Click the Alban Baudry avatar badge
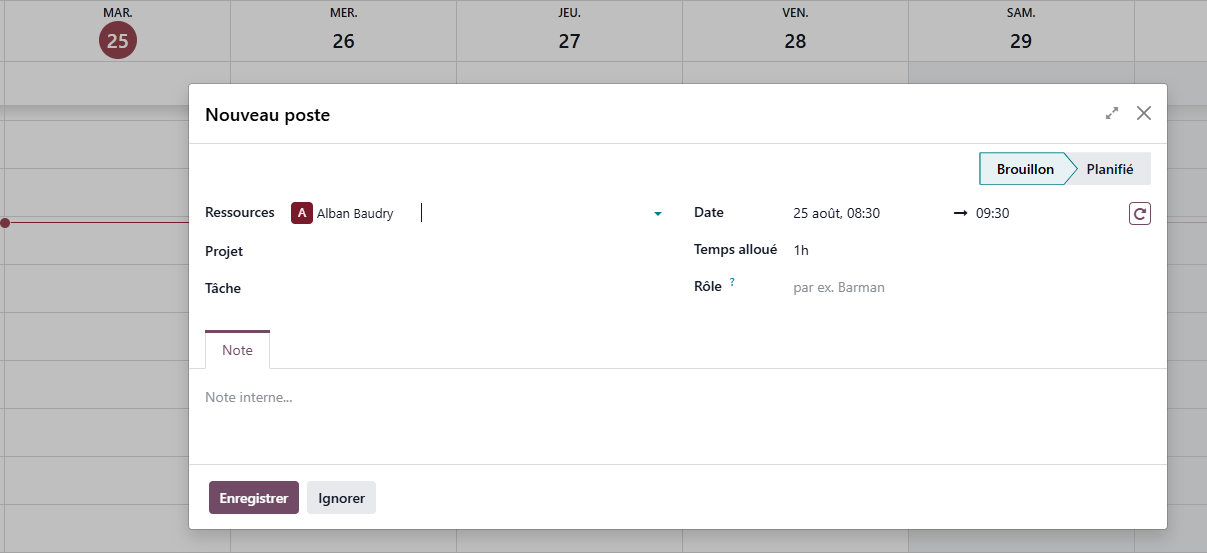 click(301, 213)
